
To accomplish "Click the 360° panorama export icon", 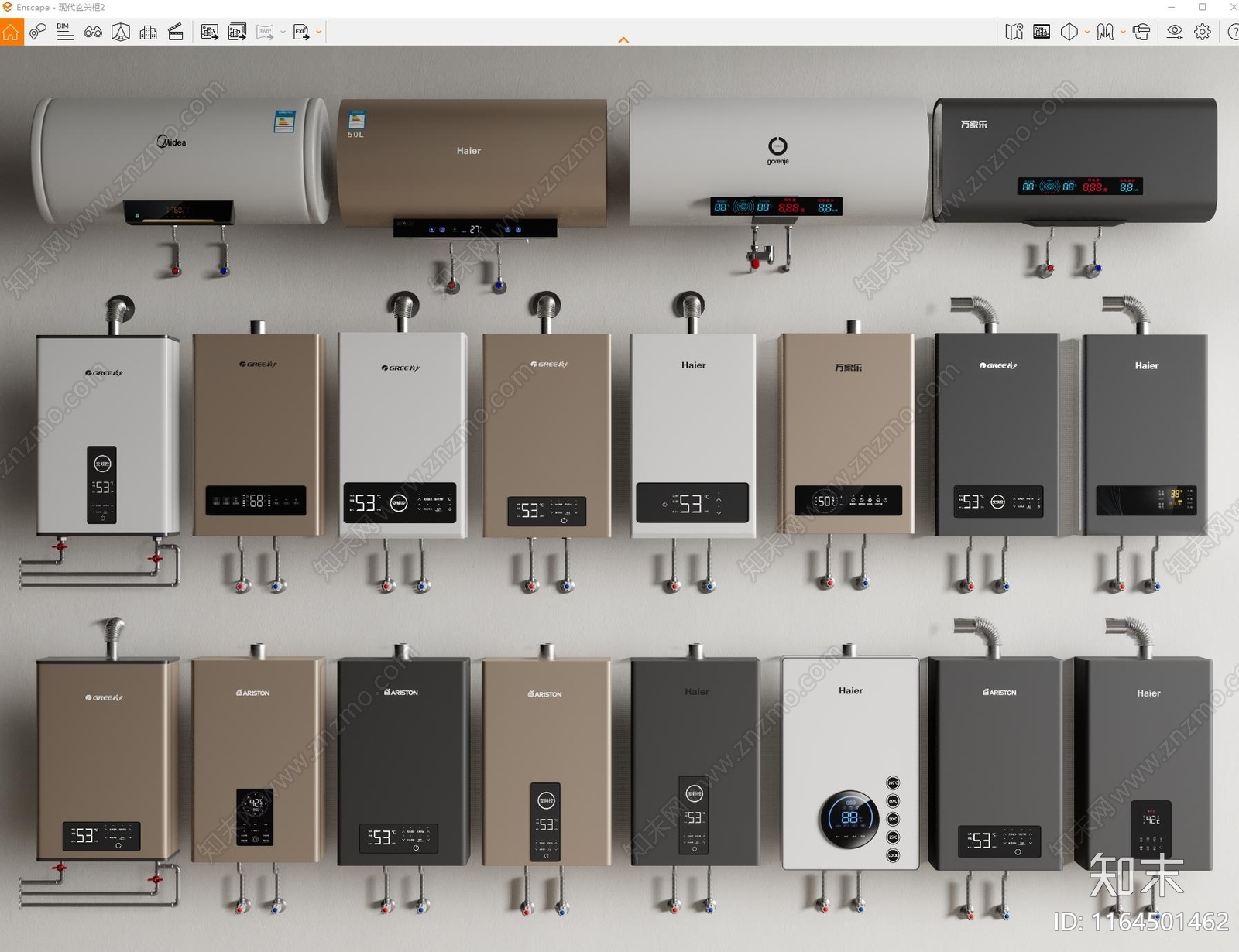I will [265, 32].
